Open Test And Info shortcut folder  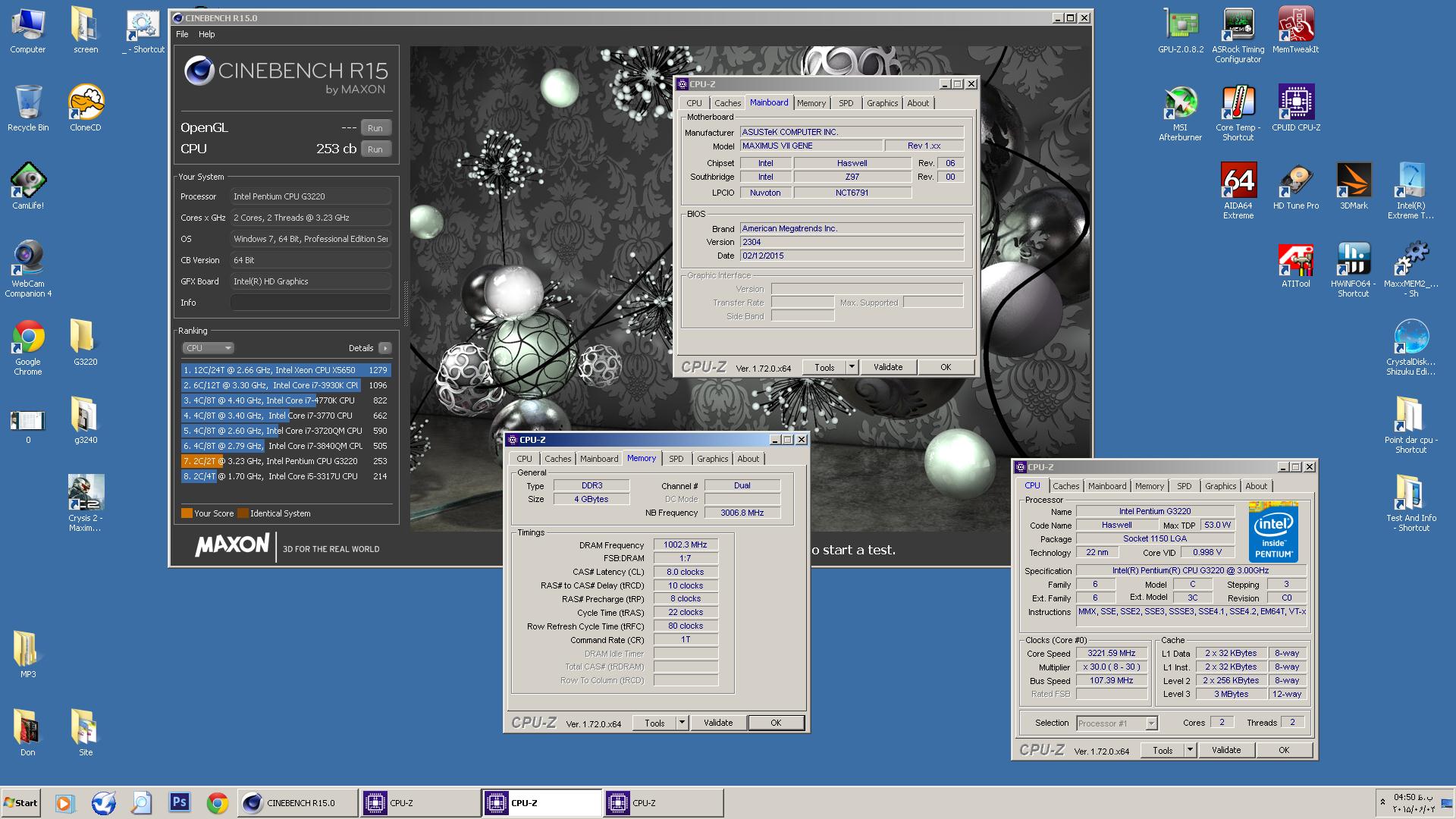coord(1410,504)
